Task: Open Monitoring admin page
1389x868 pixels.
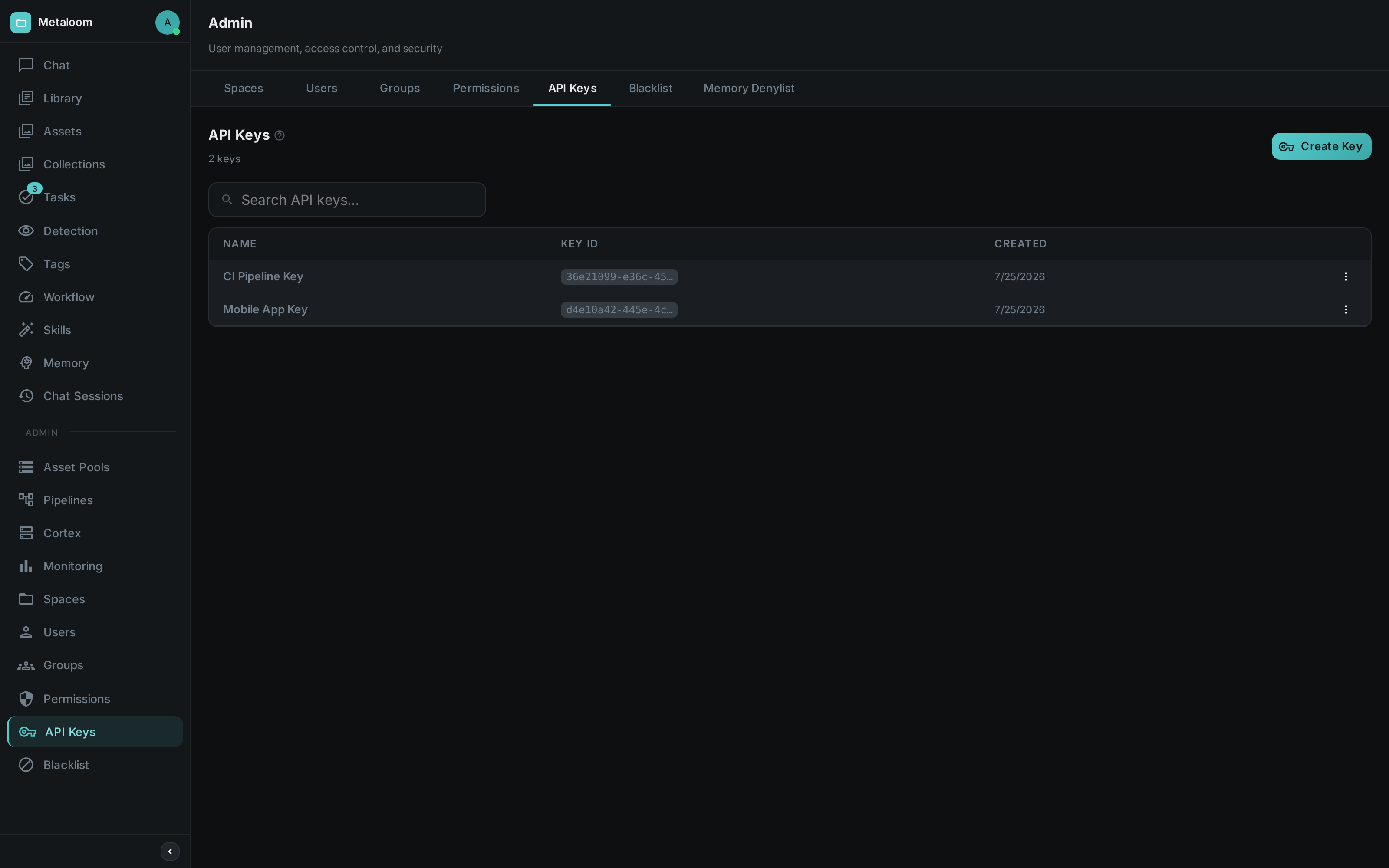Action: coord(95,566)
